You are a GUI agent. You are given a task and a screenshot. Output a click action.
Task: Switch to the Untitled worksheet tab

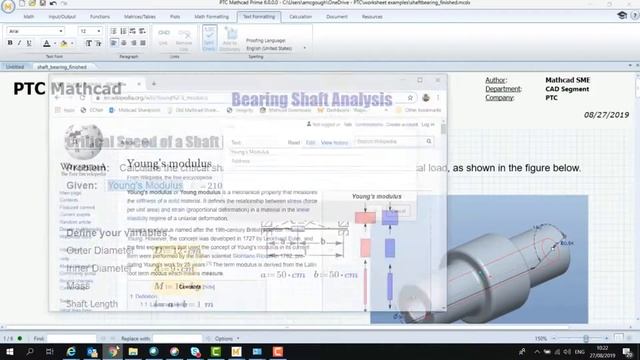click(x=15, y=67)
